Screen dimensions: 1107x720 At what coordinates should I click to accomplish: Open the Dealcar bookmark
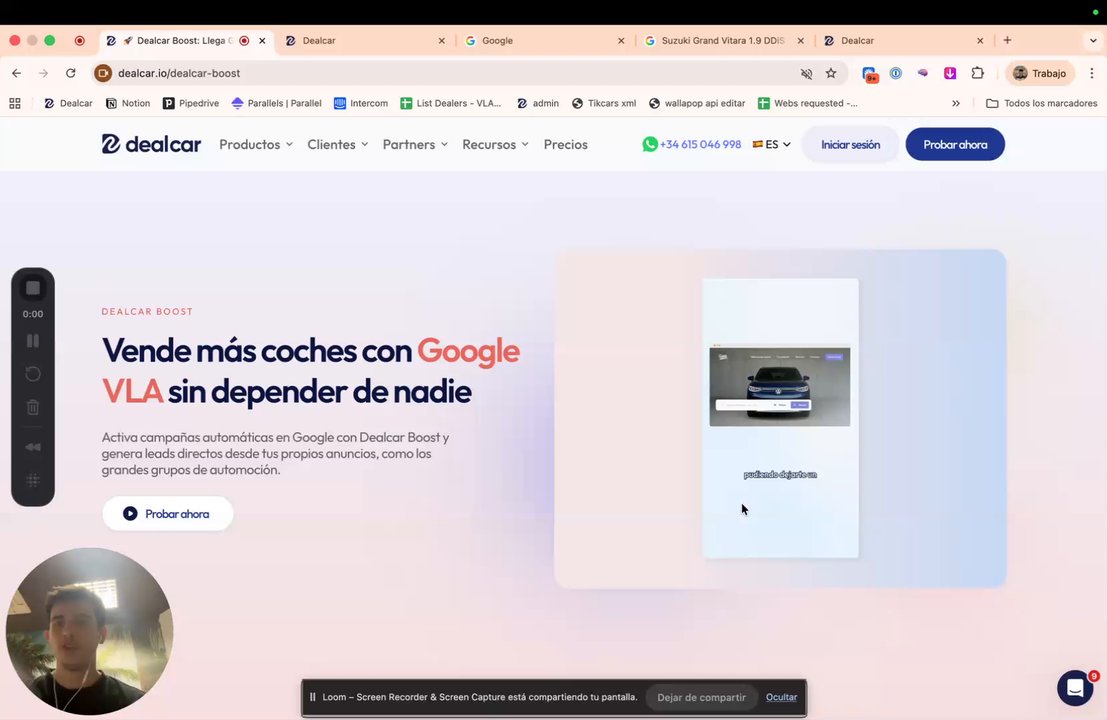coord(68,103)
